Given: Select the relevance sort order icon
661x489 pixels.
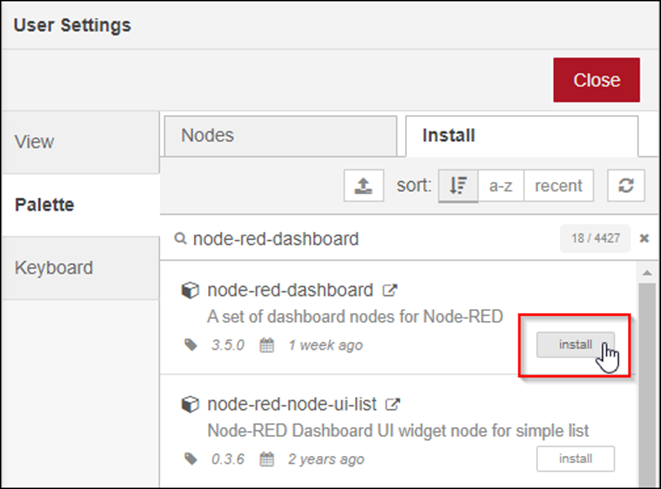Looking at the screenshot, I should tap(458, 185).
